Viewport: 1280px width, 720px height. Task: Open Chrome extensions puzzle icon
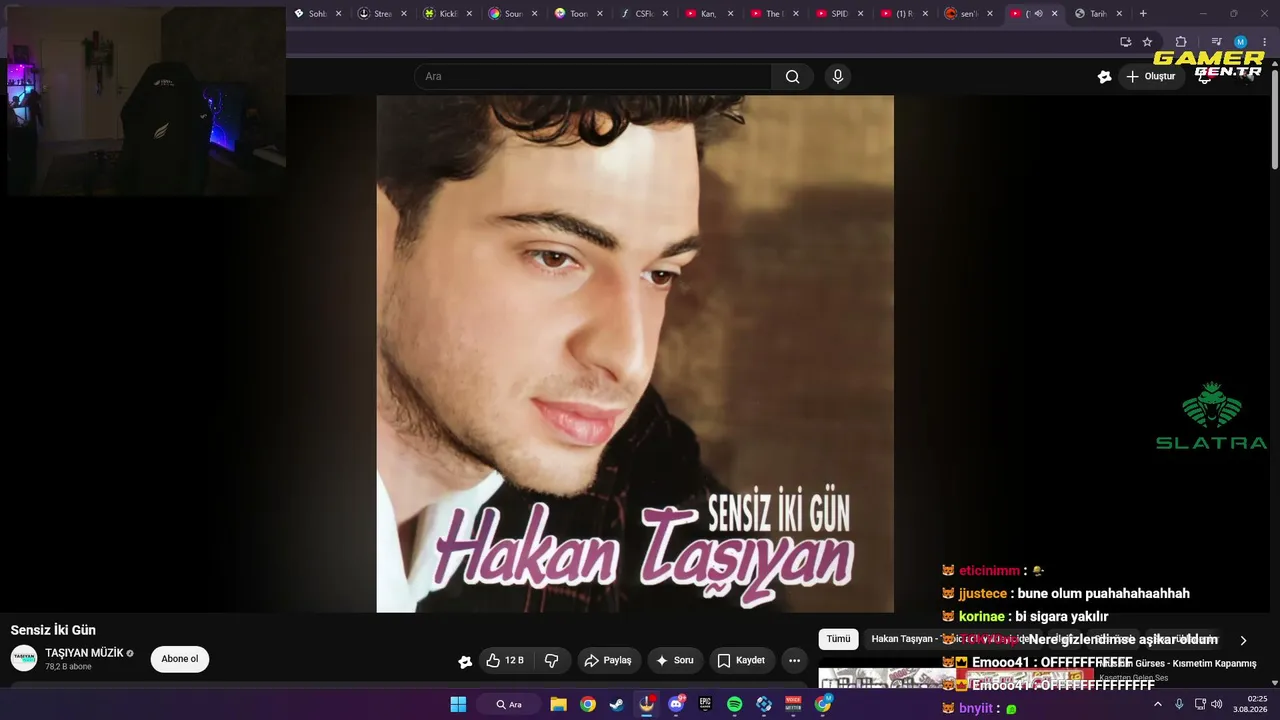click(1181, 42)
